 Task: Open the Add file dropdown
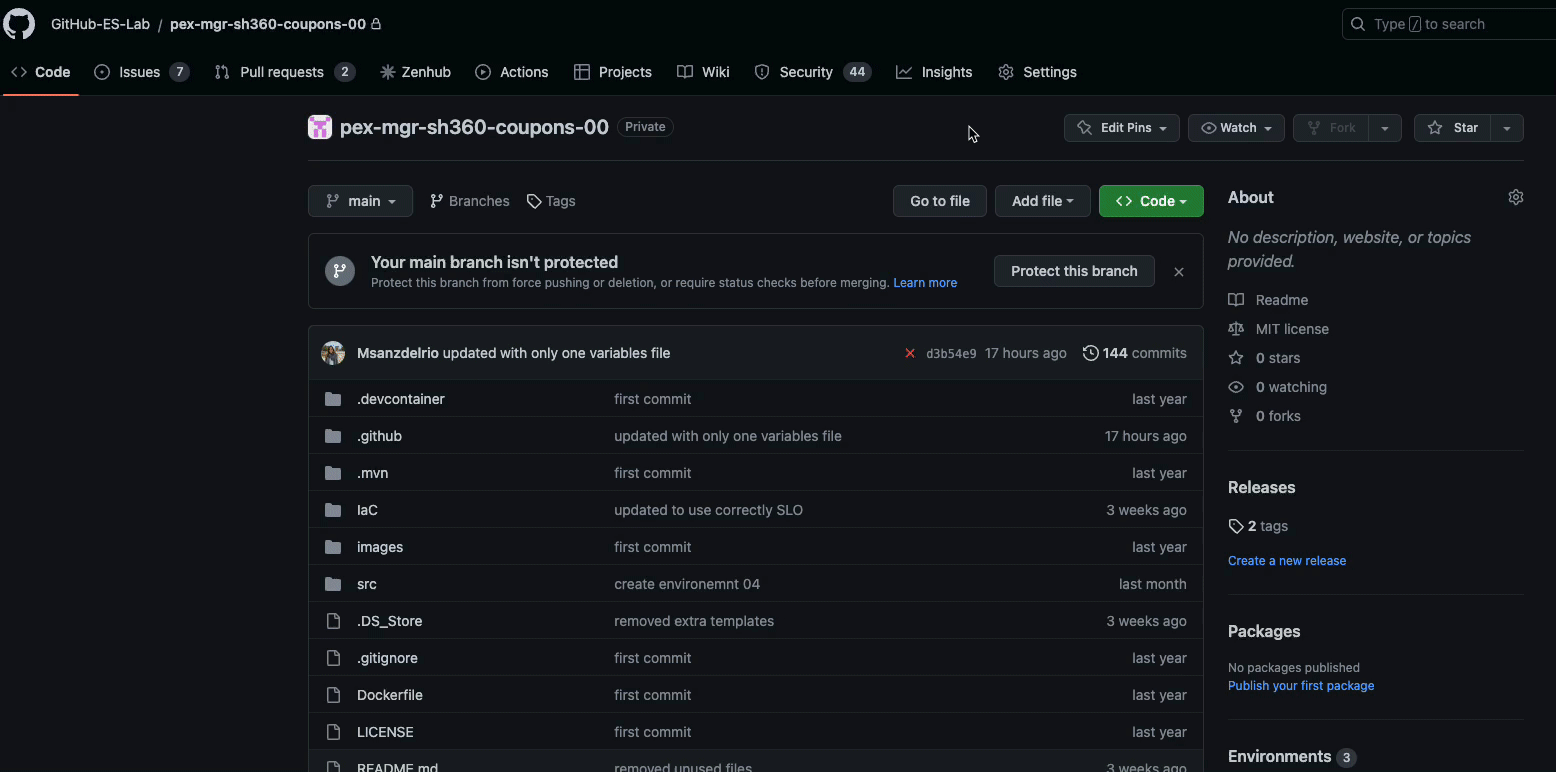click(x=1043, y=201)
